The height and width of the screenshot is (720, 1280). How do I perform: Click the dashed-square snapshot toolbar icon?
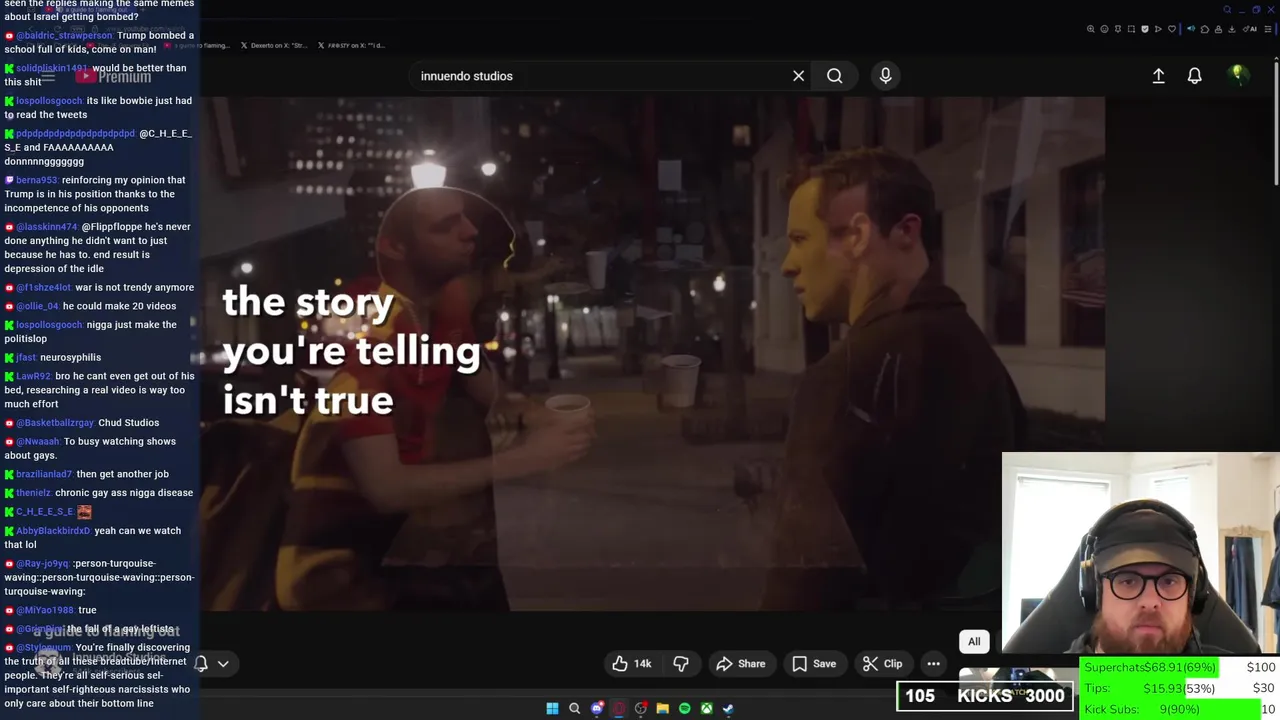[1131, 29]
